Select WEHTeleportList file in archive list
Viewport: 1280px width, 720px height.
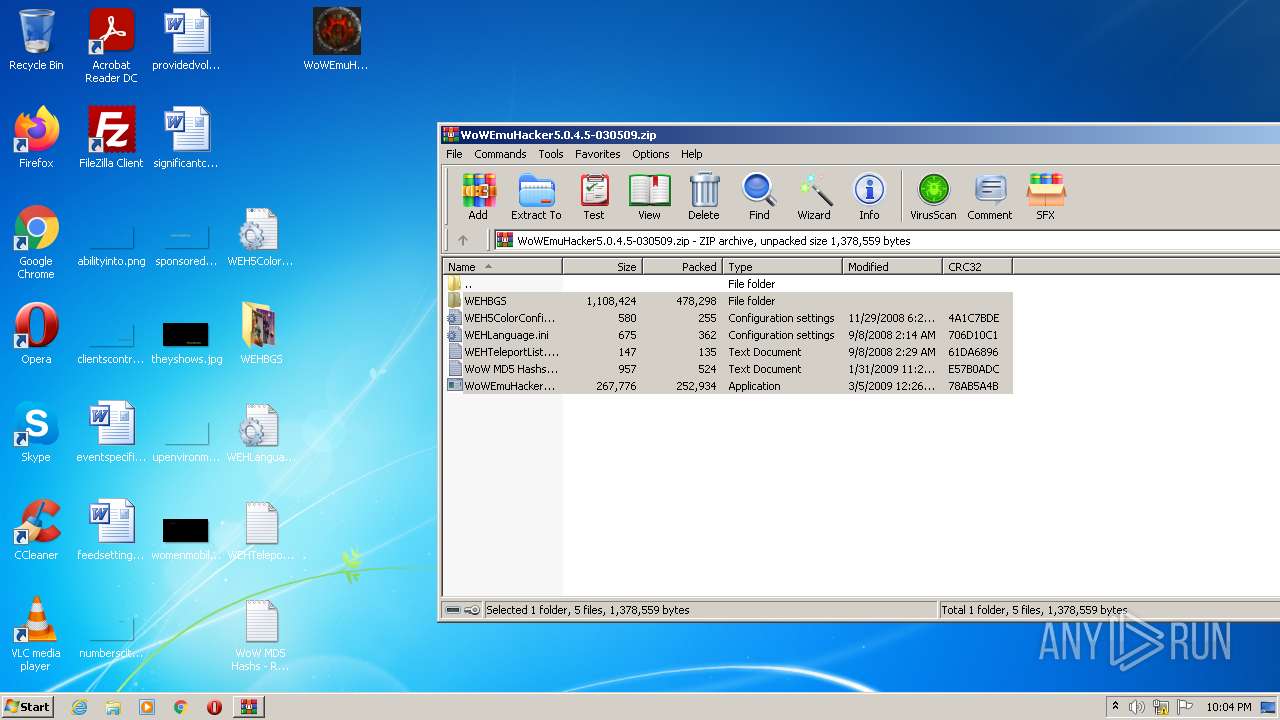(728, 352)
